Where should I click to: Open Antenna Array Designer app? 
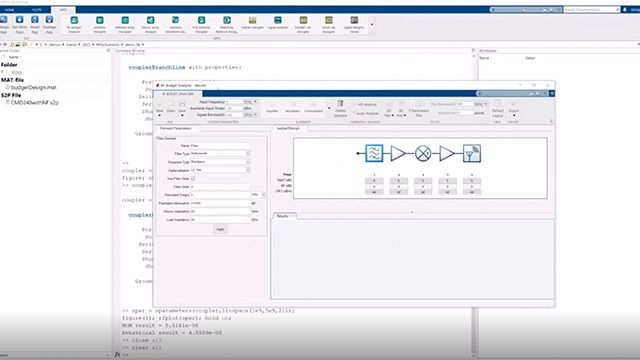click(x=125, y=24)
